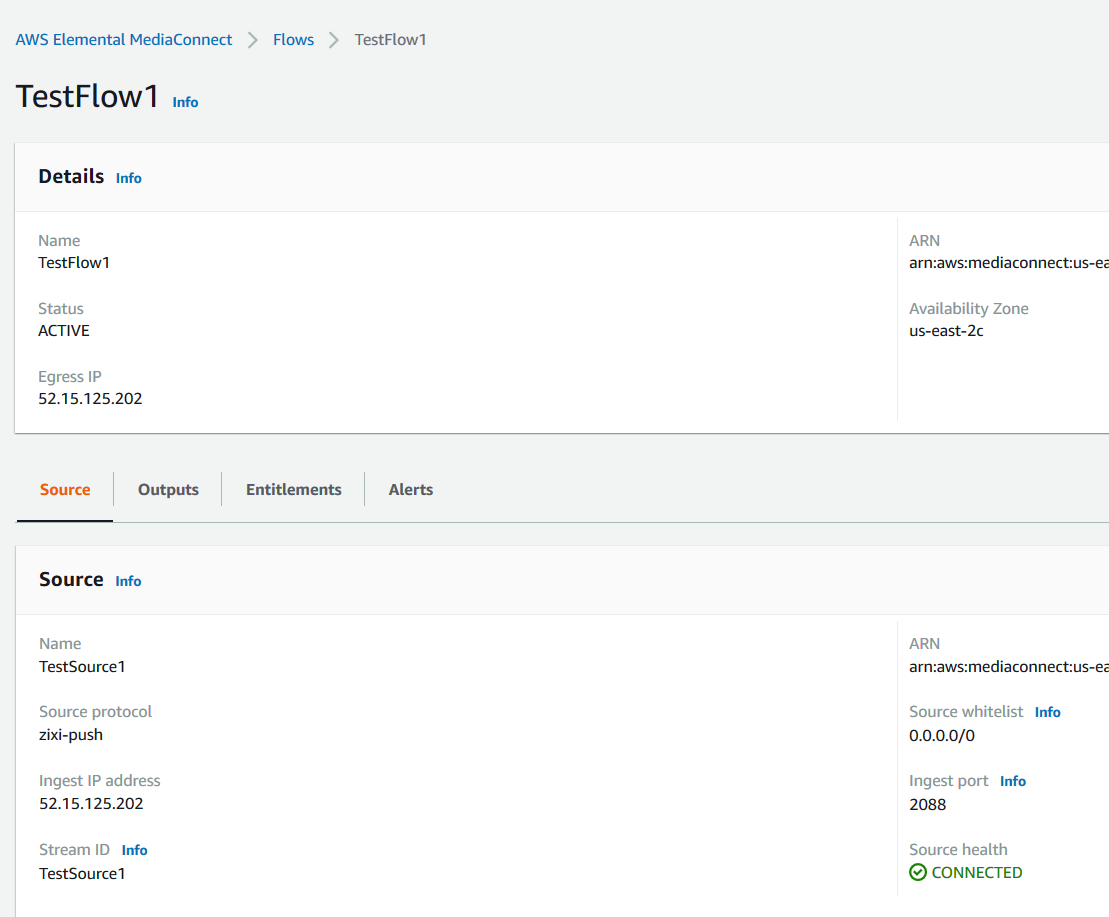The width and height of the screenshot is (1109, 917).
Task: Select availability zone us-east-2c
Action: [x=946, y=331]
